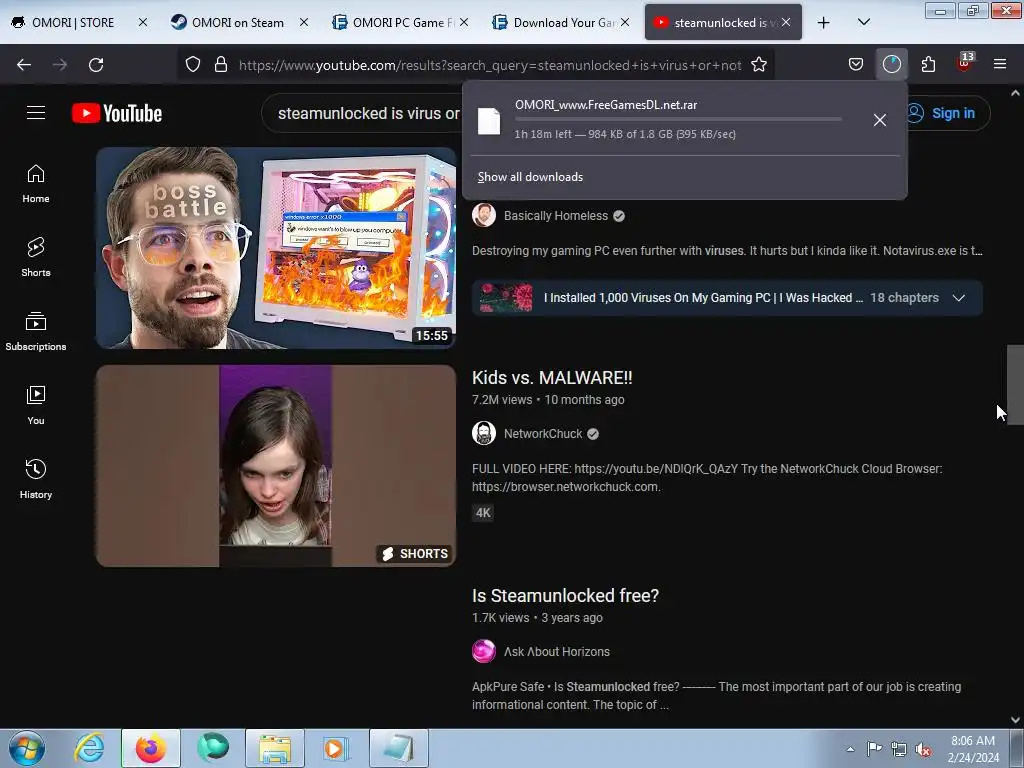
Task: Open the Action Center flag tray icon
Action: tap(874, 749)
